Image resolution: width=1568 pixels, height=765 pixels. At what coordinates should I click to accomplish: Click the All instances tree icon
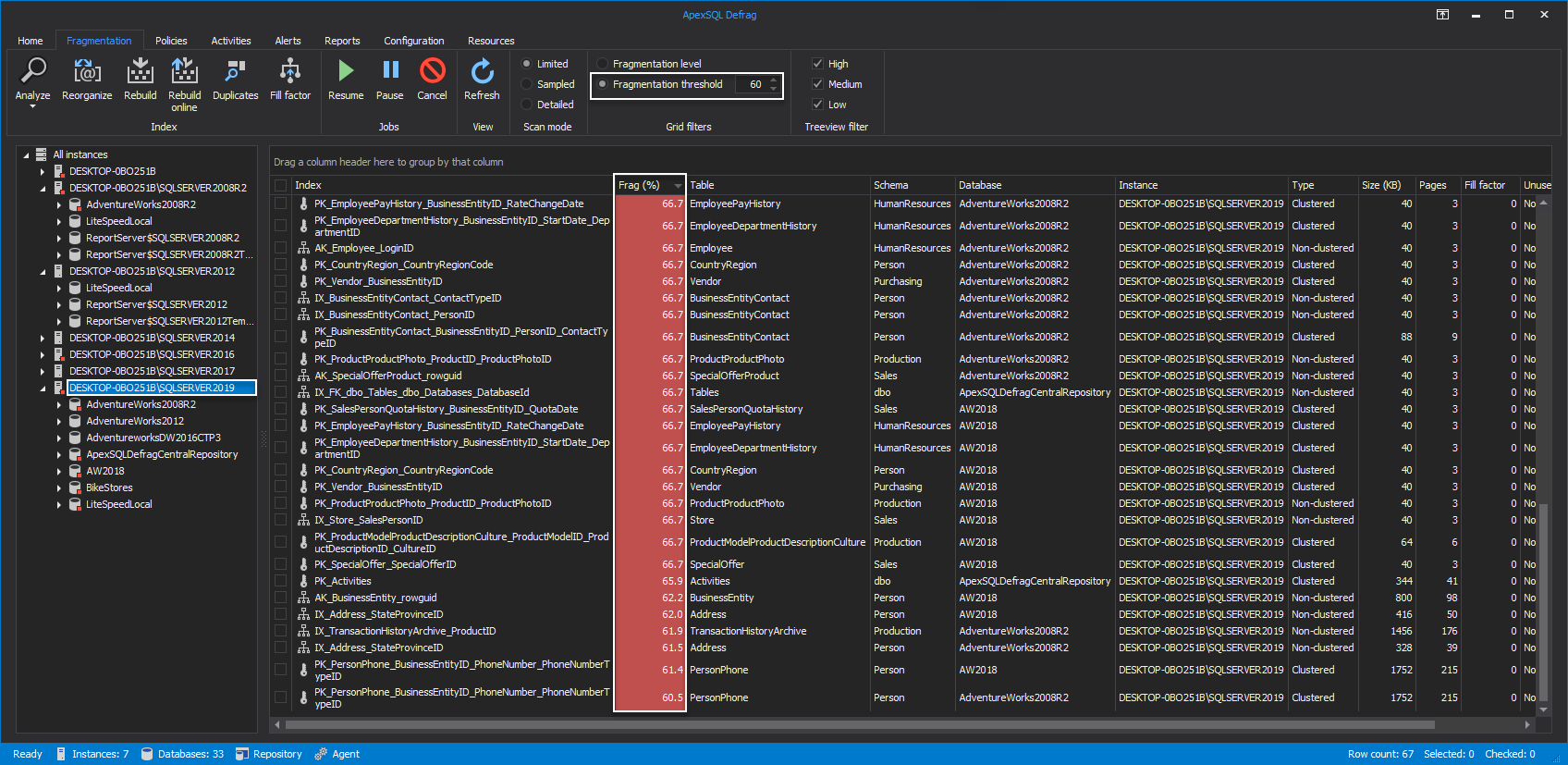point(42,154)
